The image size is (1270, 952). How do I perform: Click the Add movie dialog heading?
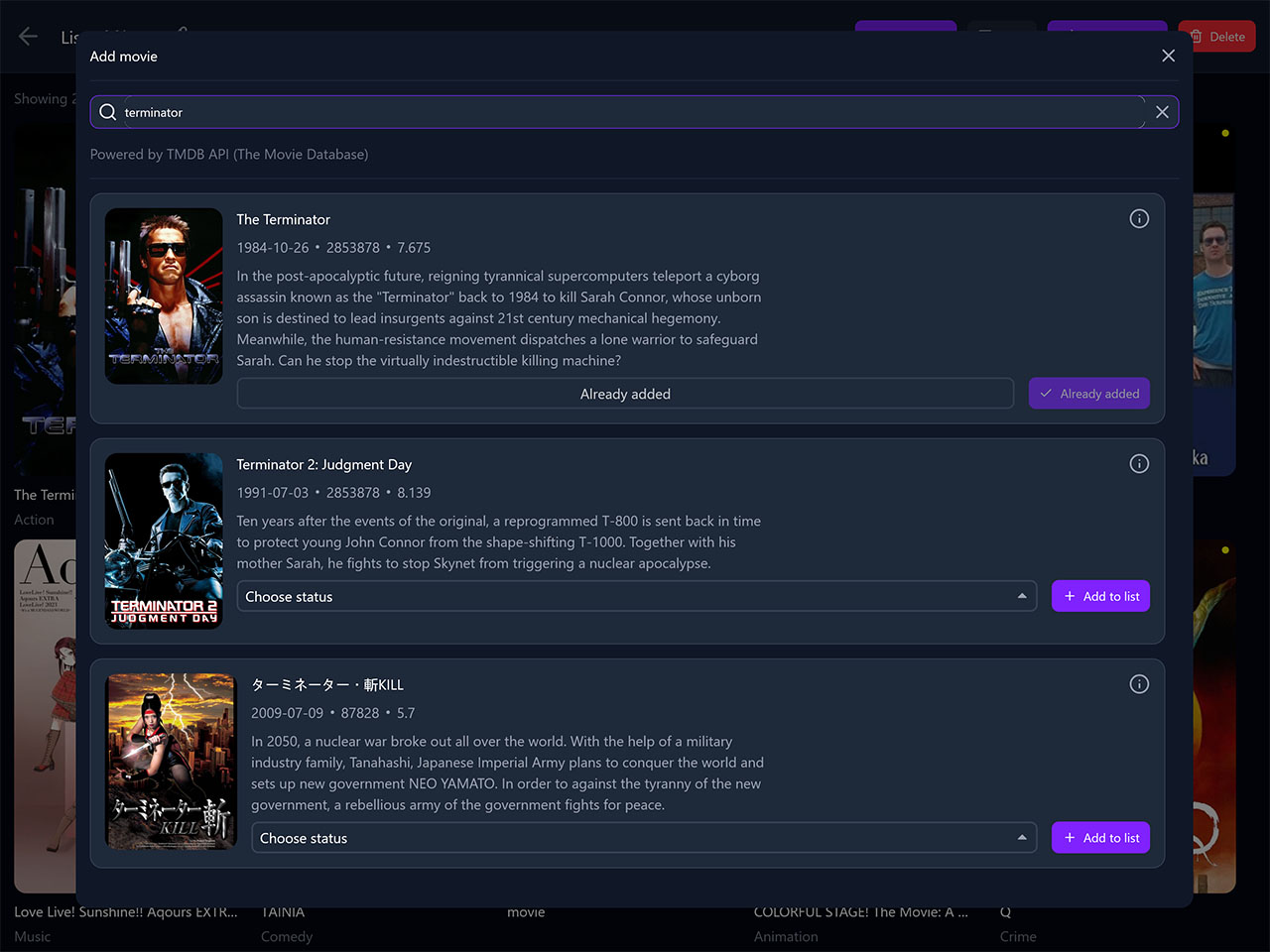coord(124,57)
